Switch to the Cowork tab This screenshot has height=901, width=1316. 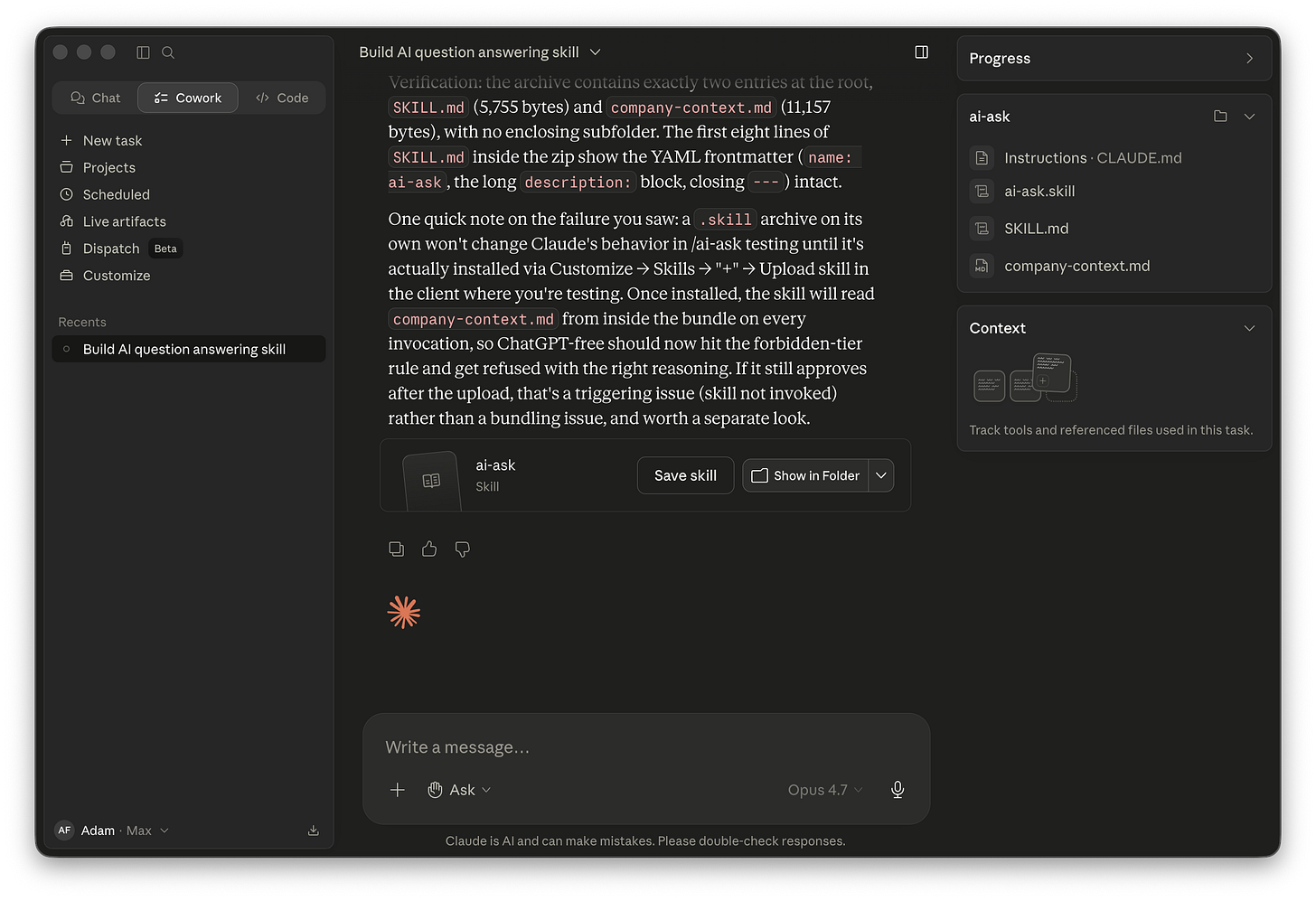point(188,98)
